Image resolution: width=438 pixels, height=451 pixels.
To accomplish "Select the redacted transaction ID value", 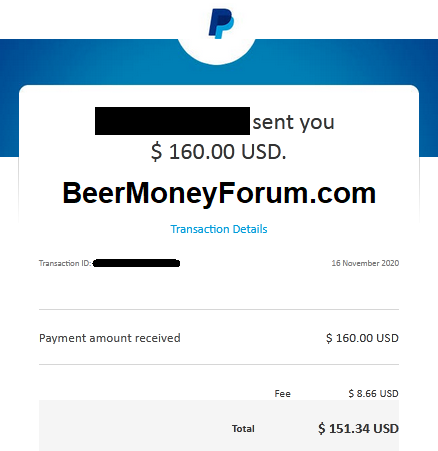I will point(136,263).
